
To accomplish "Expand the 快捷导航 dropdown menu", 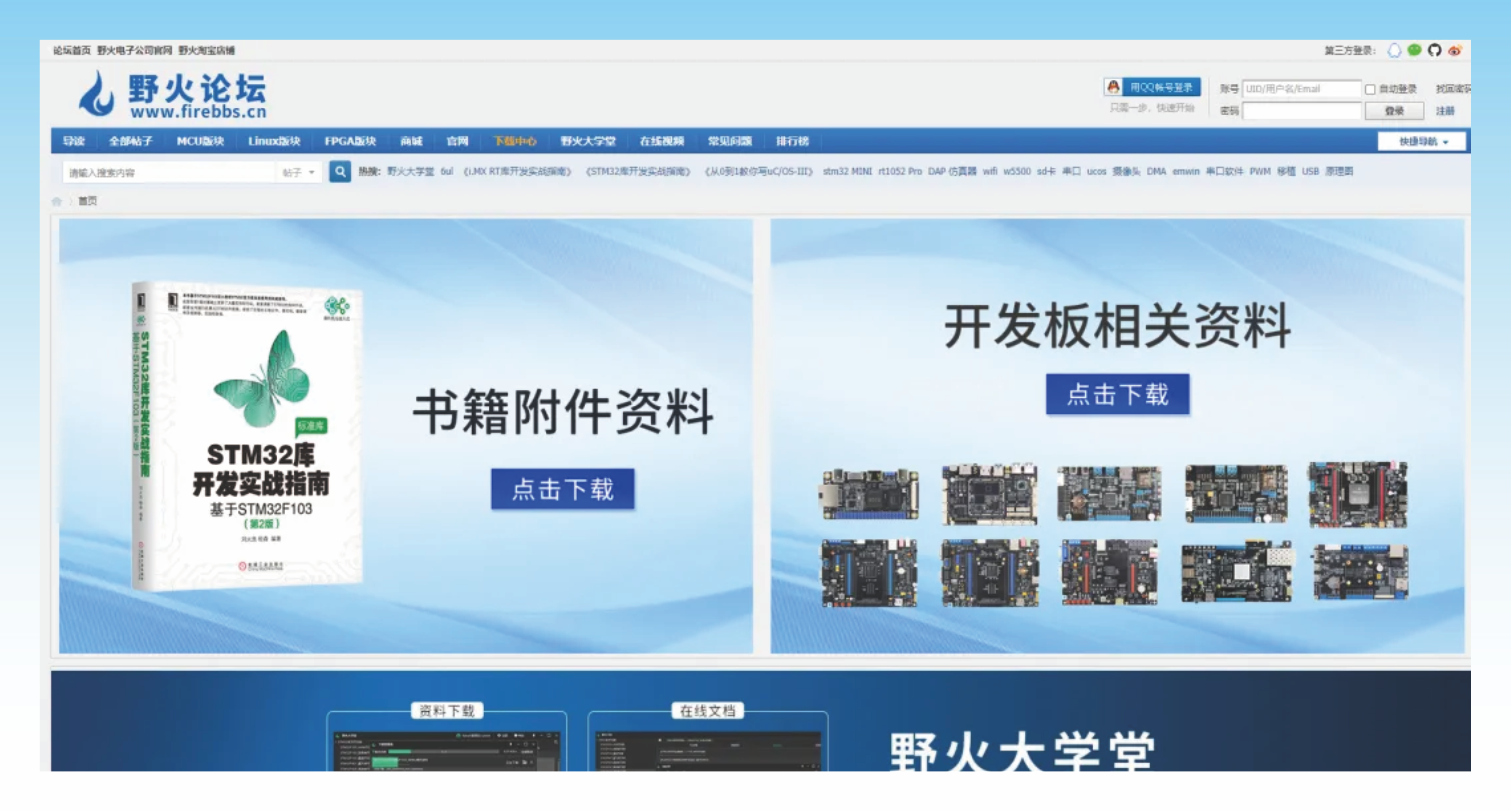I will click(x=1422, y=142).
